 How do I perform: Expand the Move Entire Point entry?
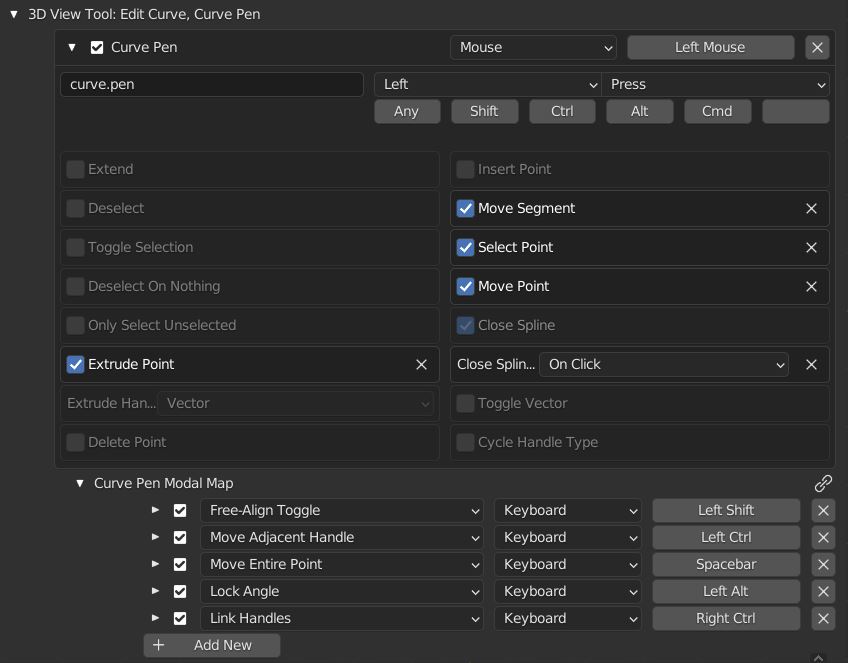(155, 564)
